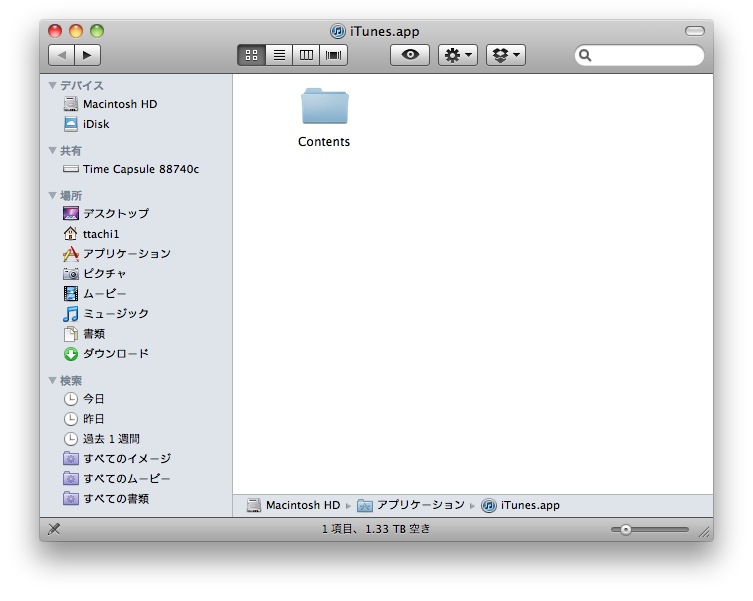Viewport: 753px width, 601px height.
Task: Switch to icon view mode
Action: [x=251, y=56]
